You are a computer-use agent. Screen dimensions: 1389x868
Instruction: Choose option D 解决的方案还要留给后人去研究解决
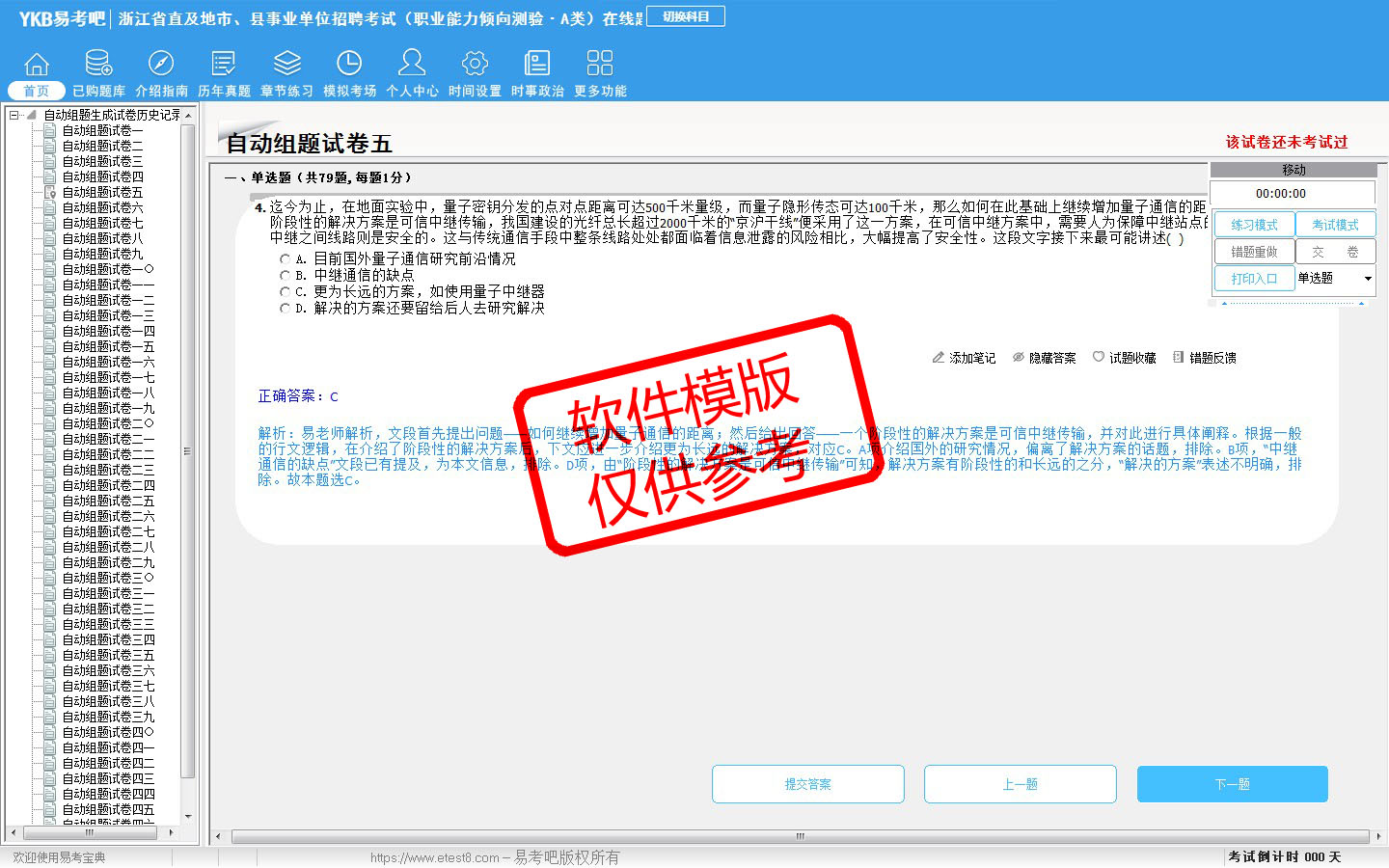285,309
